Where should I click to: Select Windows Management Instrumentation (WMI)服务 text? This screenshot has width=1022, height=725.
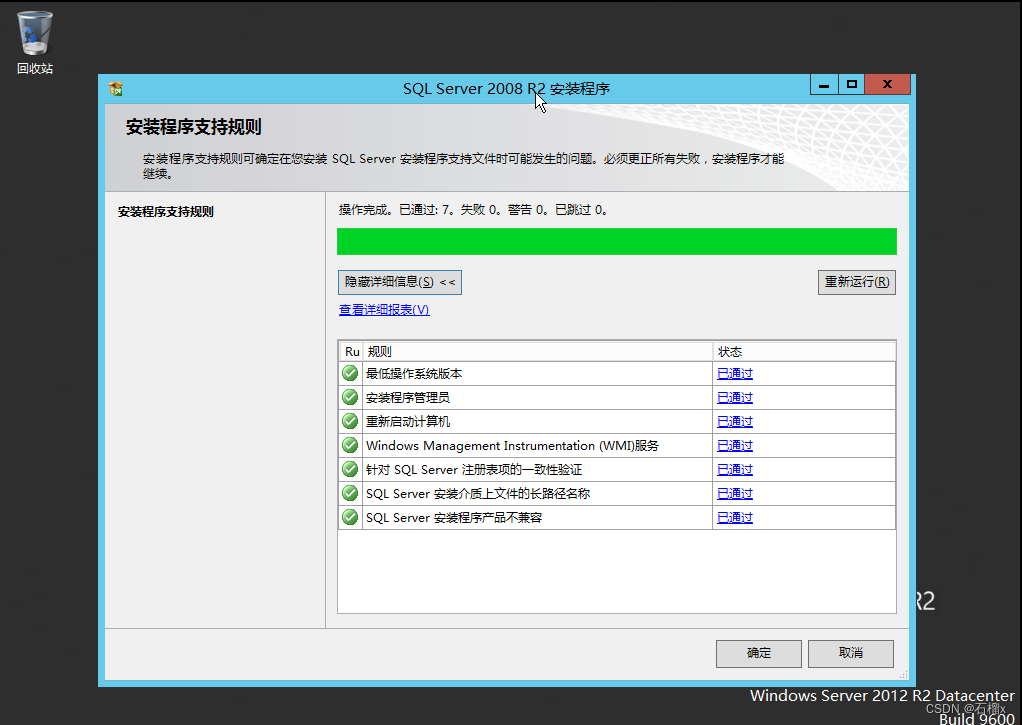click(512, 446)
